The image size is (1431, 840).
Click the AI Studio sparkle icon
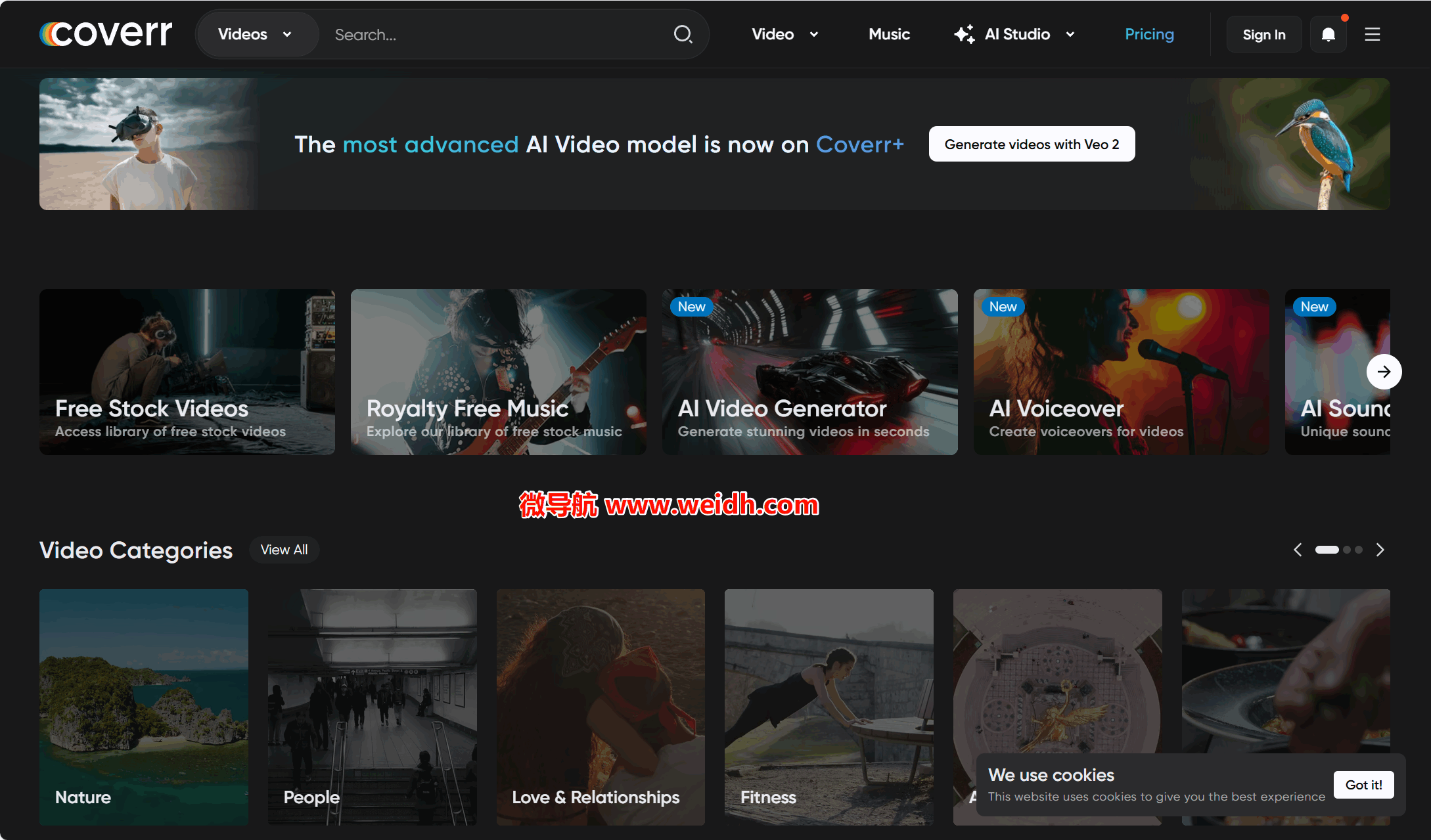965,34
